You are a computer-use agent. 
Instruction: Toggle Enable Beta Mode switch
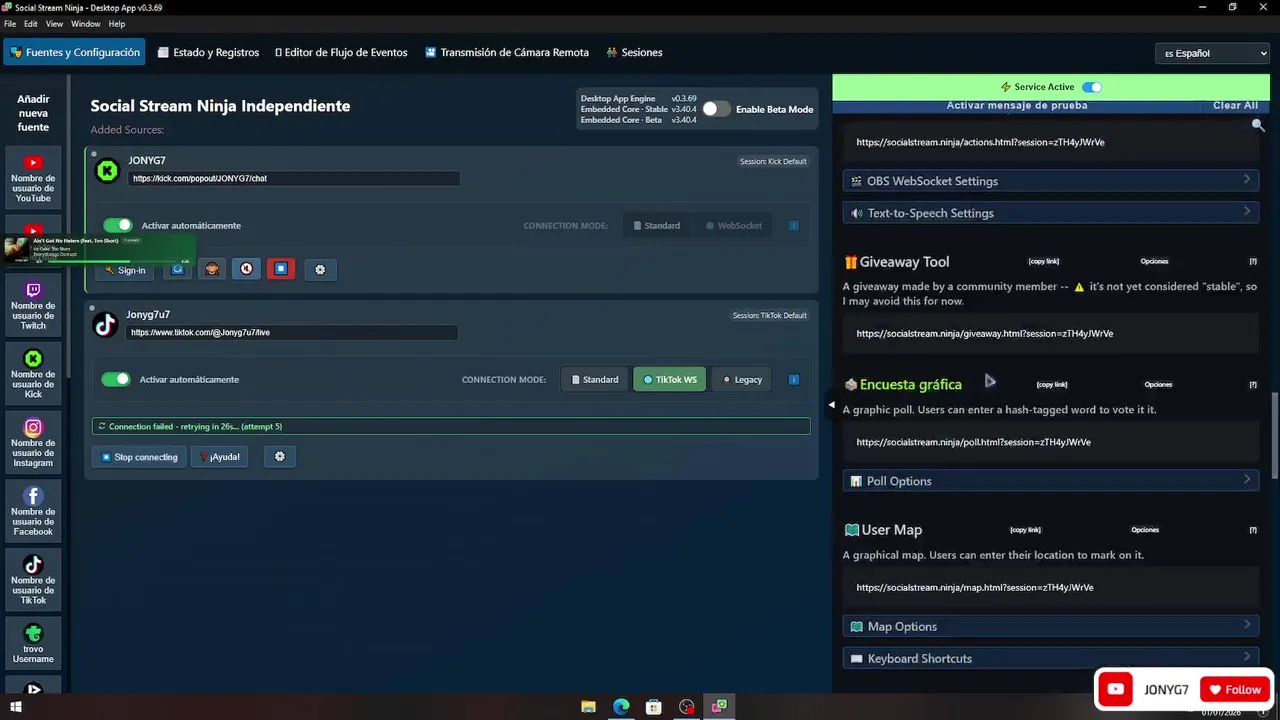coord(716,109)
